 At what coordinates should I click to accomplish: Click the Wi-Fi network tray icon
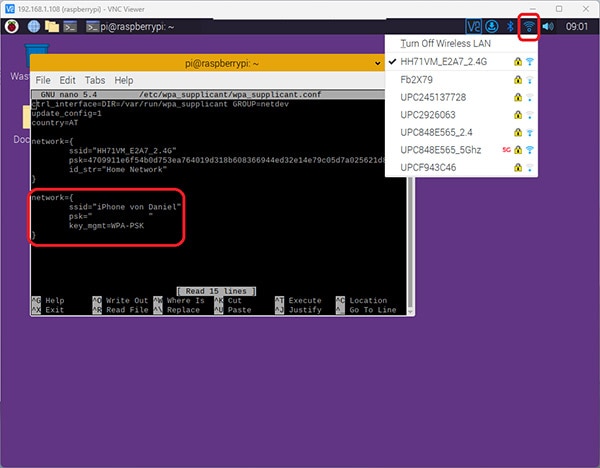click(529, 26)
